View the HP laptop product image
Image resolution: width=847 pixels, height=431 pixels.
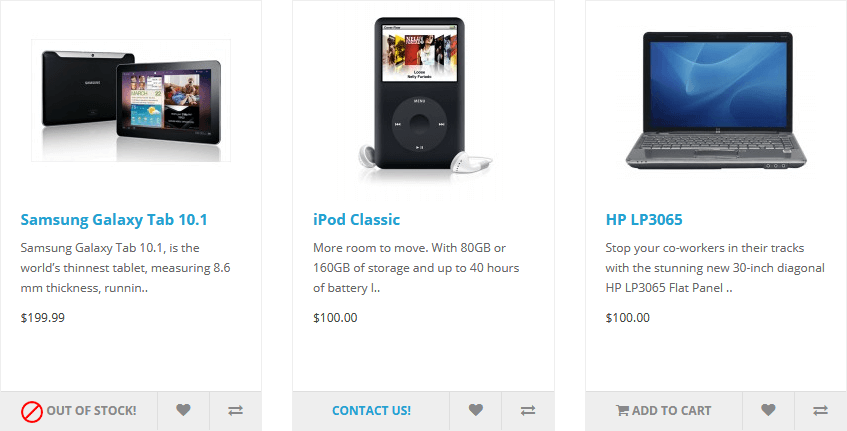(x=716, y=100)
